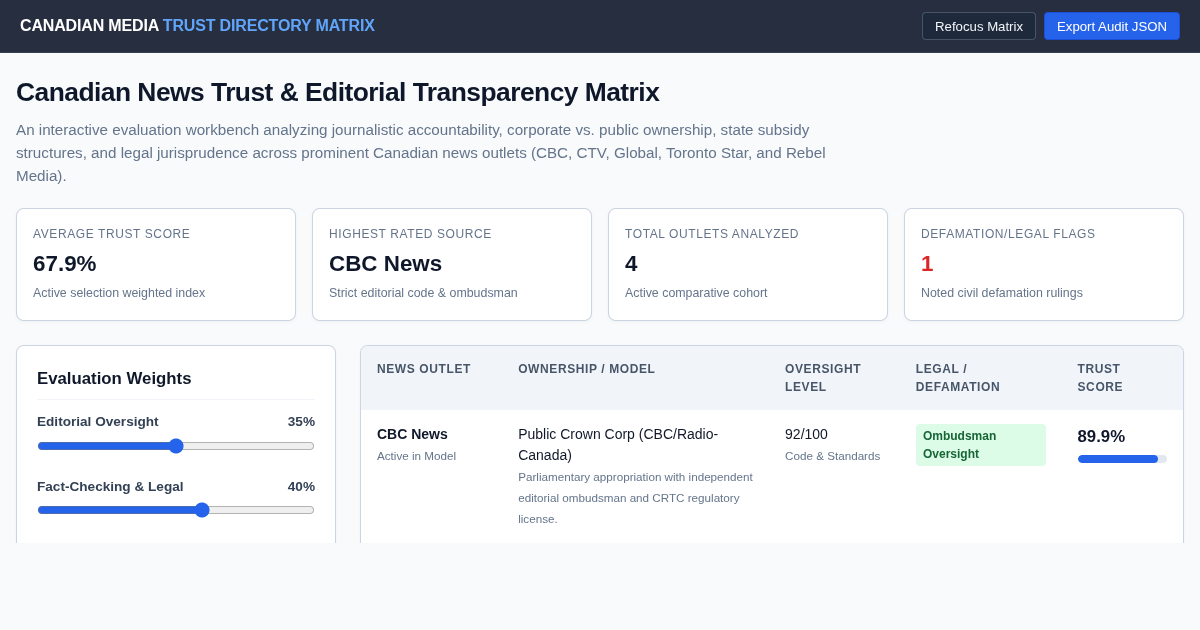Image resolution: width=1200 pixels, height=630 pixels.
Task: Sort by Legal / Defamation column header
Action: point(958,378)
